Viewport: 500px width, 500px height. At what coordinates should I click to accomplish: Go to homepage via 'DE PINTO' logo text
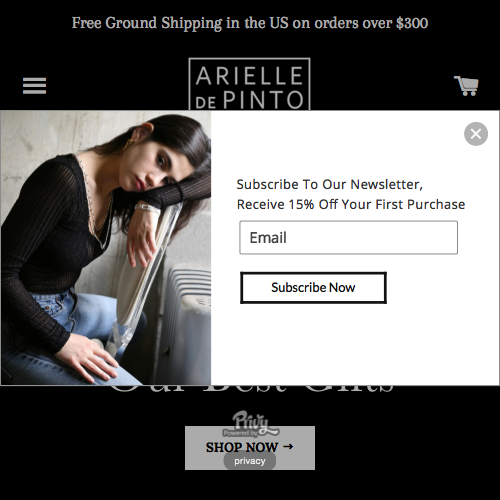click(249, 100)
